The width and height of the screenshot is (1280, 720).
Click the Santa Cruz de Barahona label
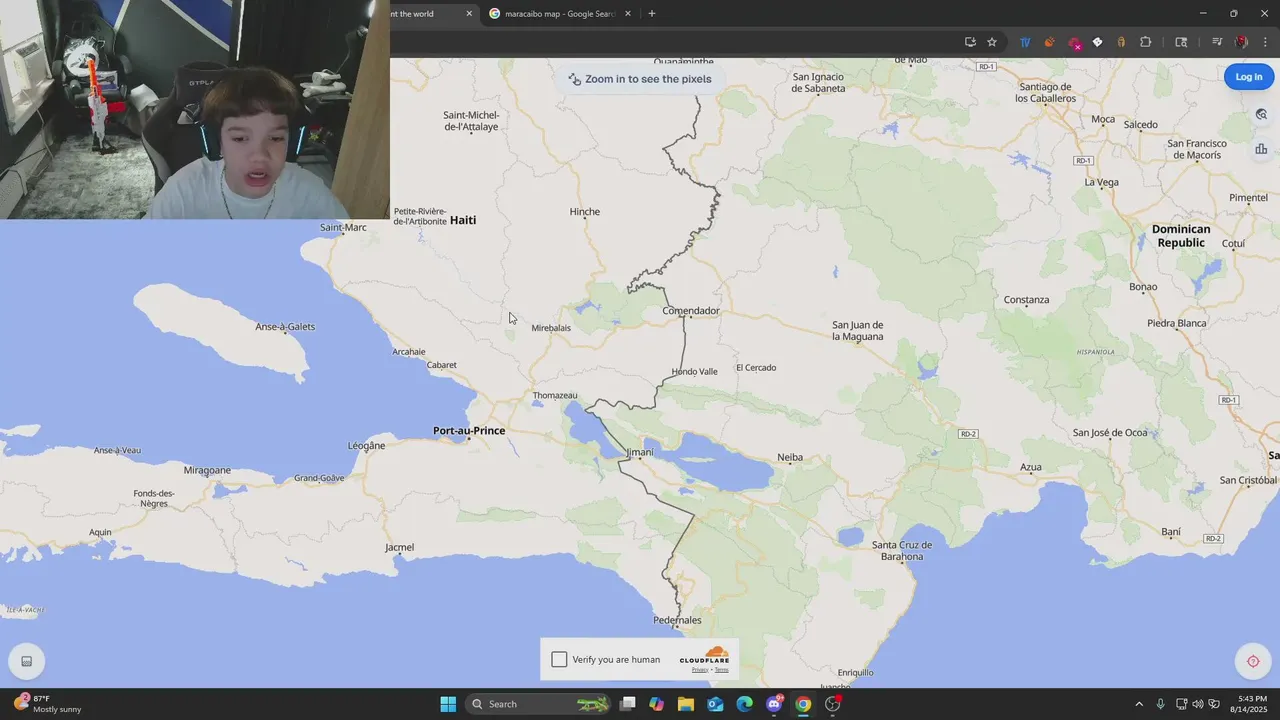(902, 551)
